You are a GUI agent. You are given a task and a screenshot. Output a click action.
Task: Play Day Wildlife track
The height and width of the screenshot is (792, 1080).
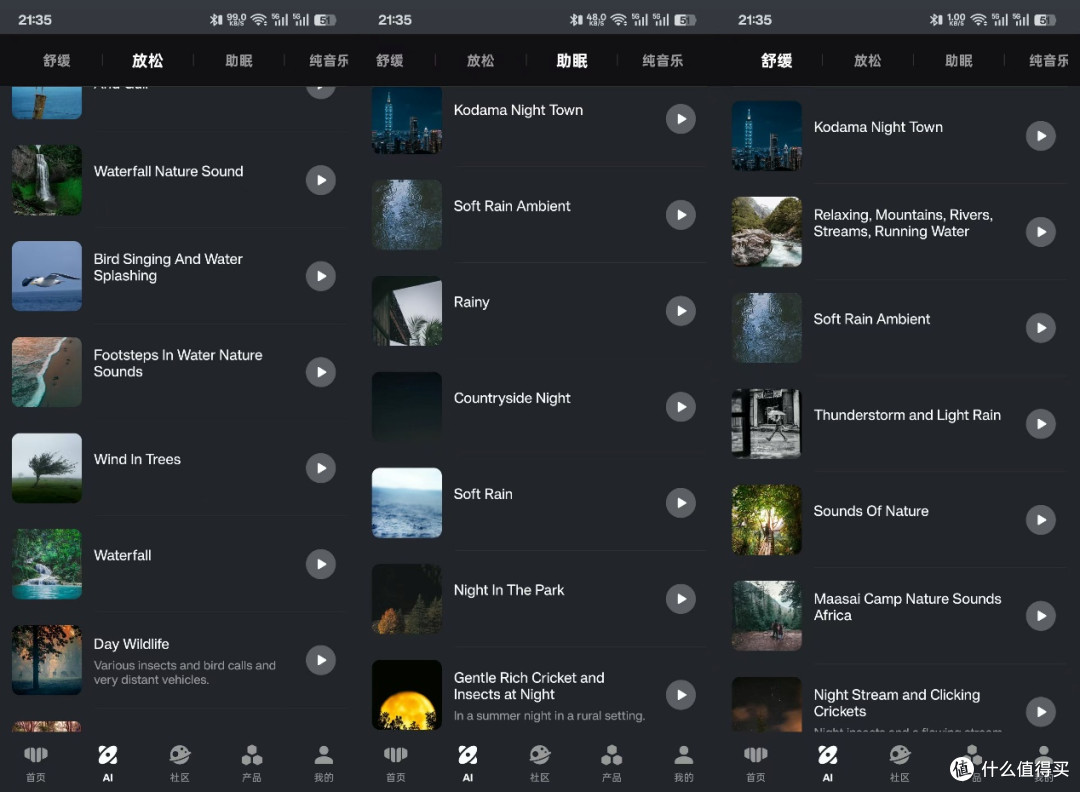pos(321,660)
